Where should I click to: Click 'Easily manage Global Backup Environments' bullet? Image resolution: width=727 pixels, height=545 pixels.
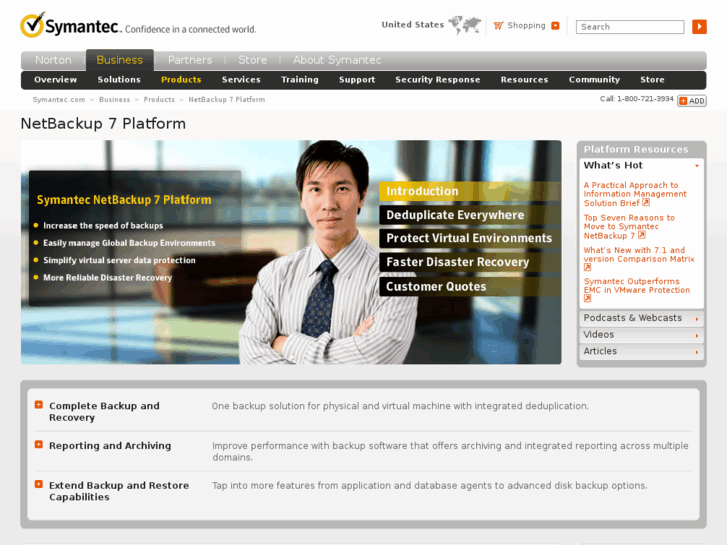tap(129, 243)
